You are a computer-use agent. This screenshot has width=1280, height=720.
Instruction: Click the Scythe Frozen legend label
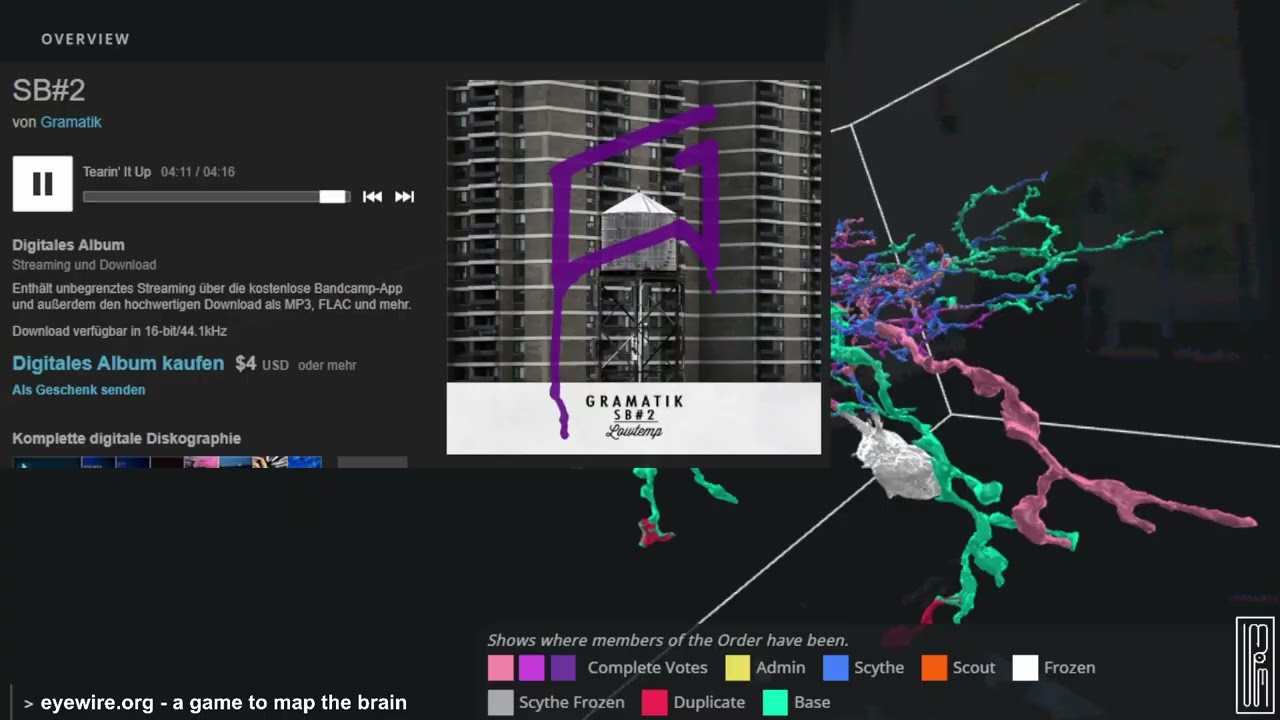click(x=571, y=702)
